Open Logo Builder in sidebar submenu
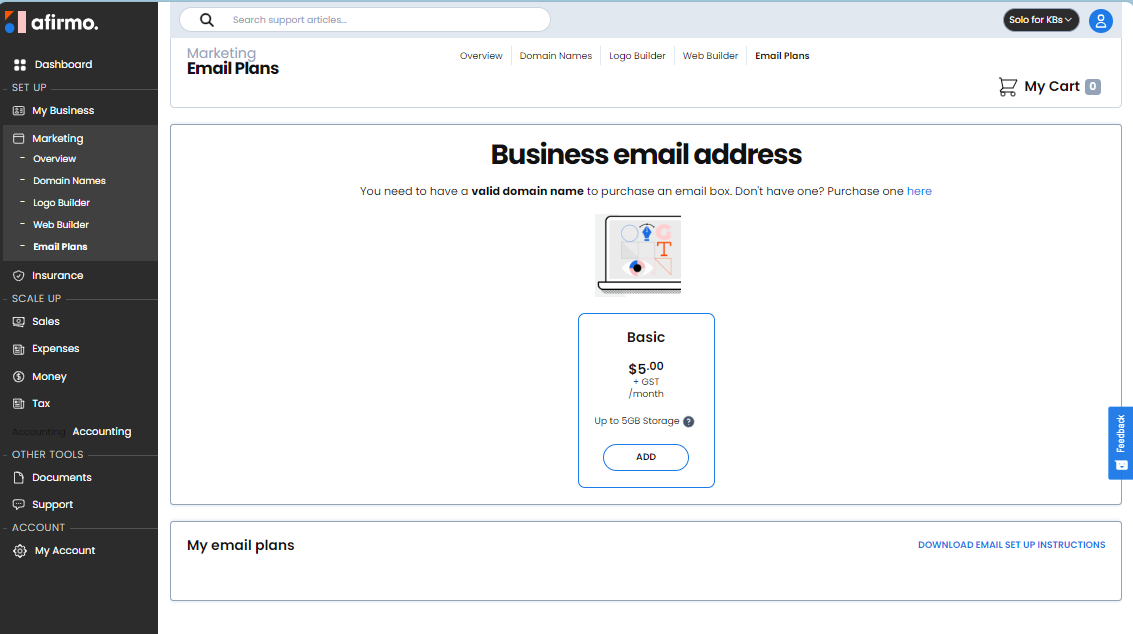This screenshot has width=1133, height=634. pos(61,203)
